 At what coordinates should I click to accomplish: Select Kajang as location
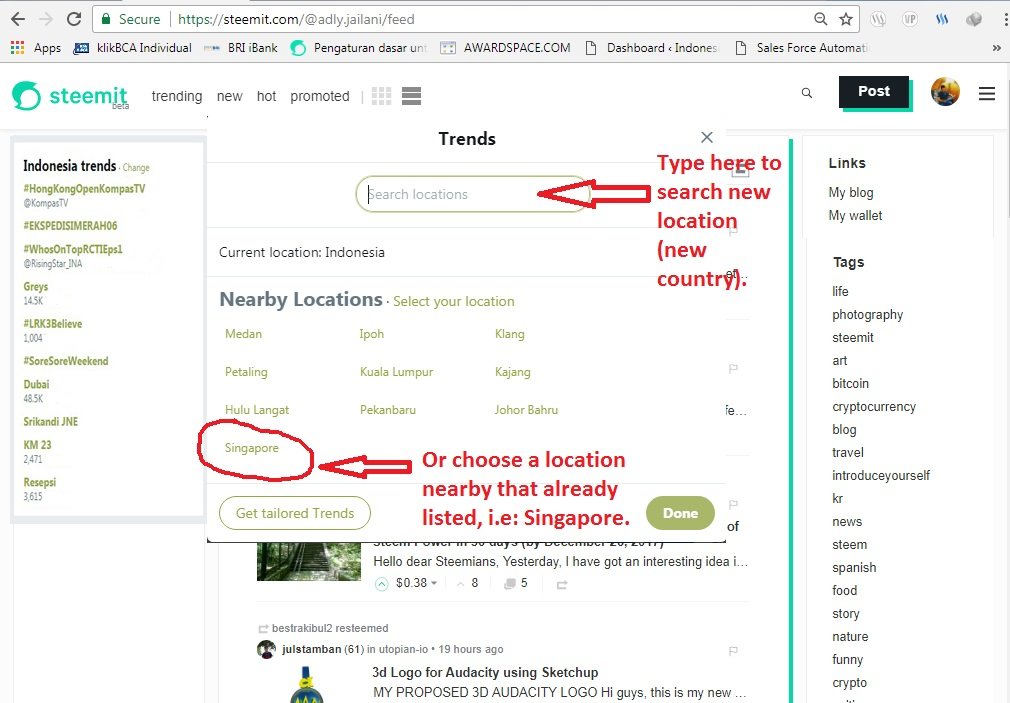pos(513,372)
